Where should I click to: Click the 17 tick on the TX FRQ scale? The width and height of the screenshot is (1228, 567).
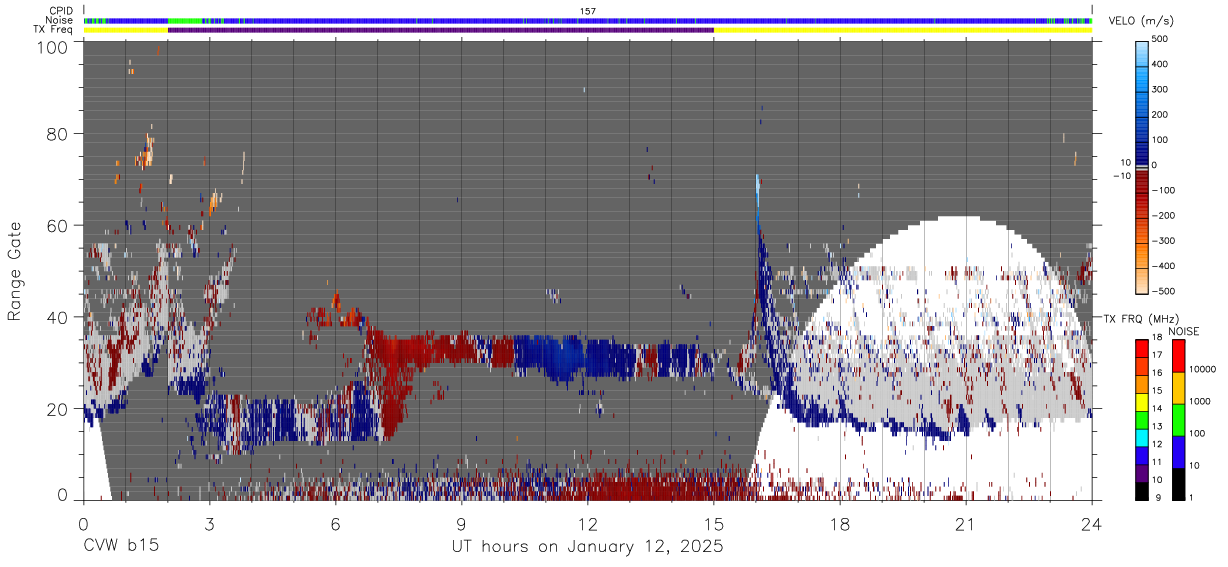pos(1159,356)
